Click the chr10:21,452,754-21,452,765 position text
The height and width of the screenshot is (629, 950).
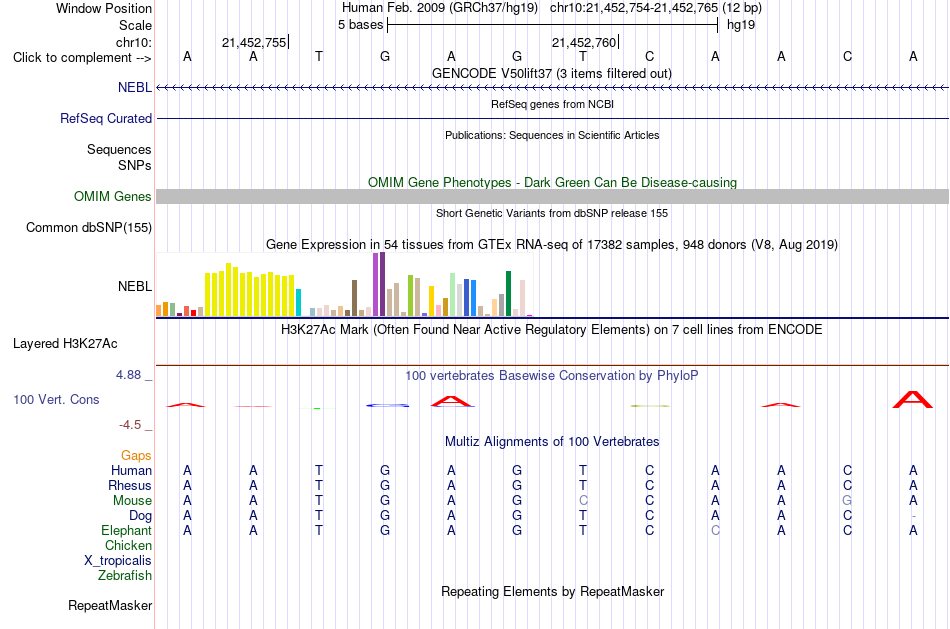coord(634,8)
